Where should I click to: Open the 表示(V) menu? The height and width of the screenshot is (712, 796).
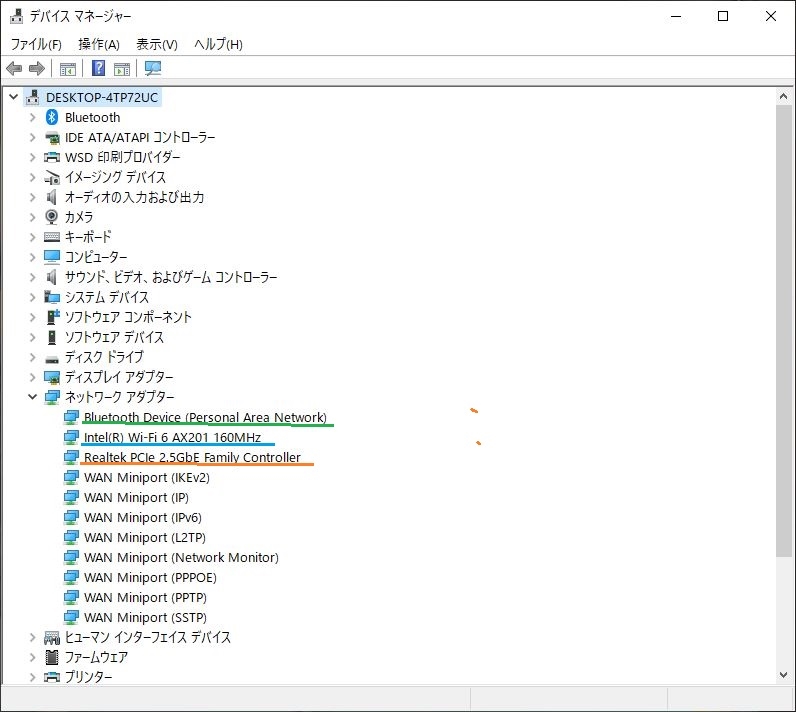click(156, 44)
